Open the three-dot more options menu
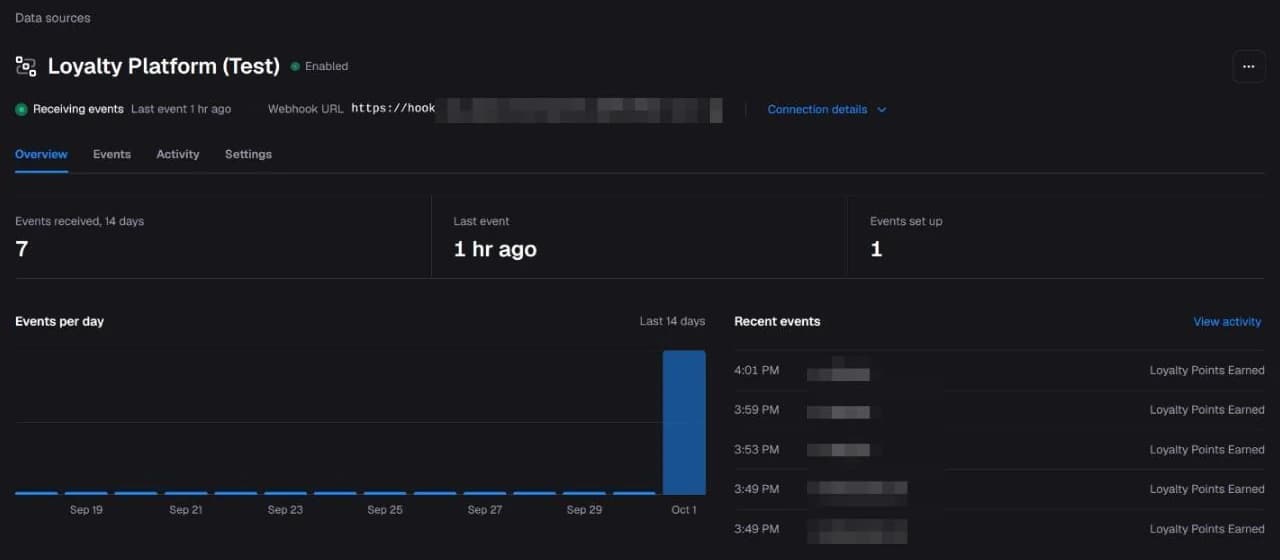Screen dimensions: 1280x560 coord(1248,66)
